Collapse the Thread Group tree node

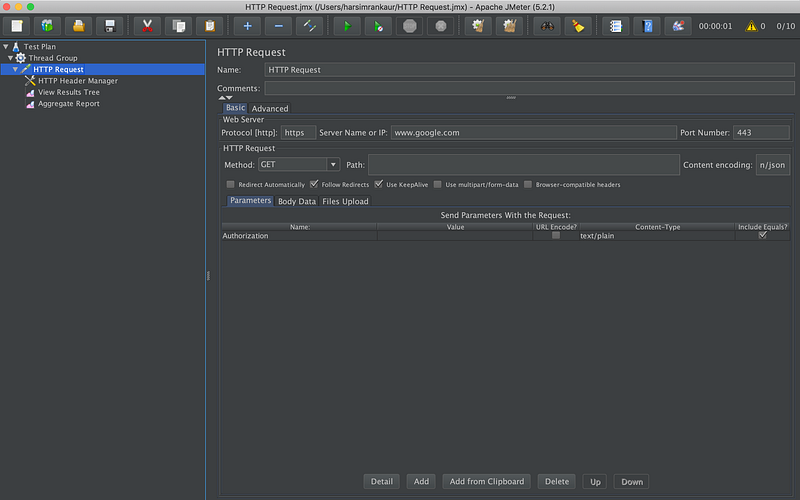pyautogui.click(x=10, y=58)
